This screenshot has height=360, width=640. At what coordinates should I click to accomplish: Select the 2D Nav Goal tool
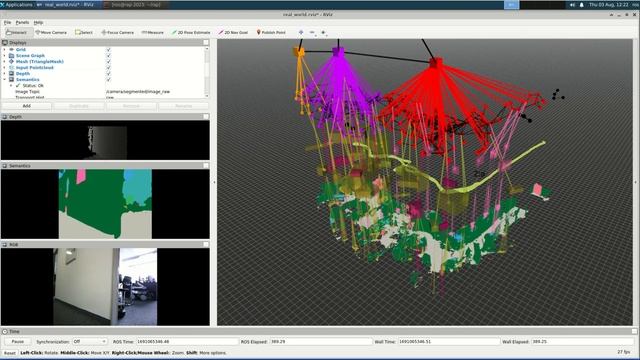click(233, 32)
